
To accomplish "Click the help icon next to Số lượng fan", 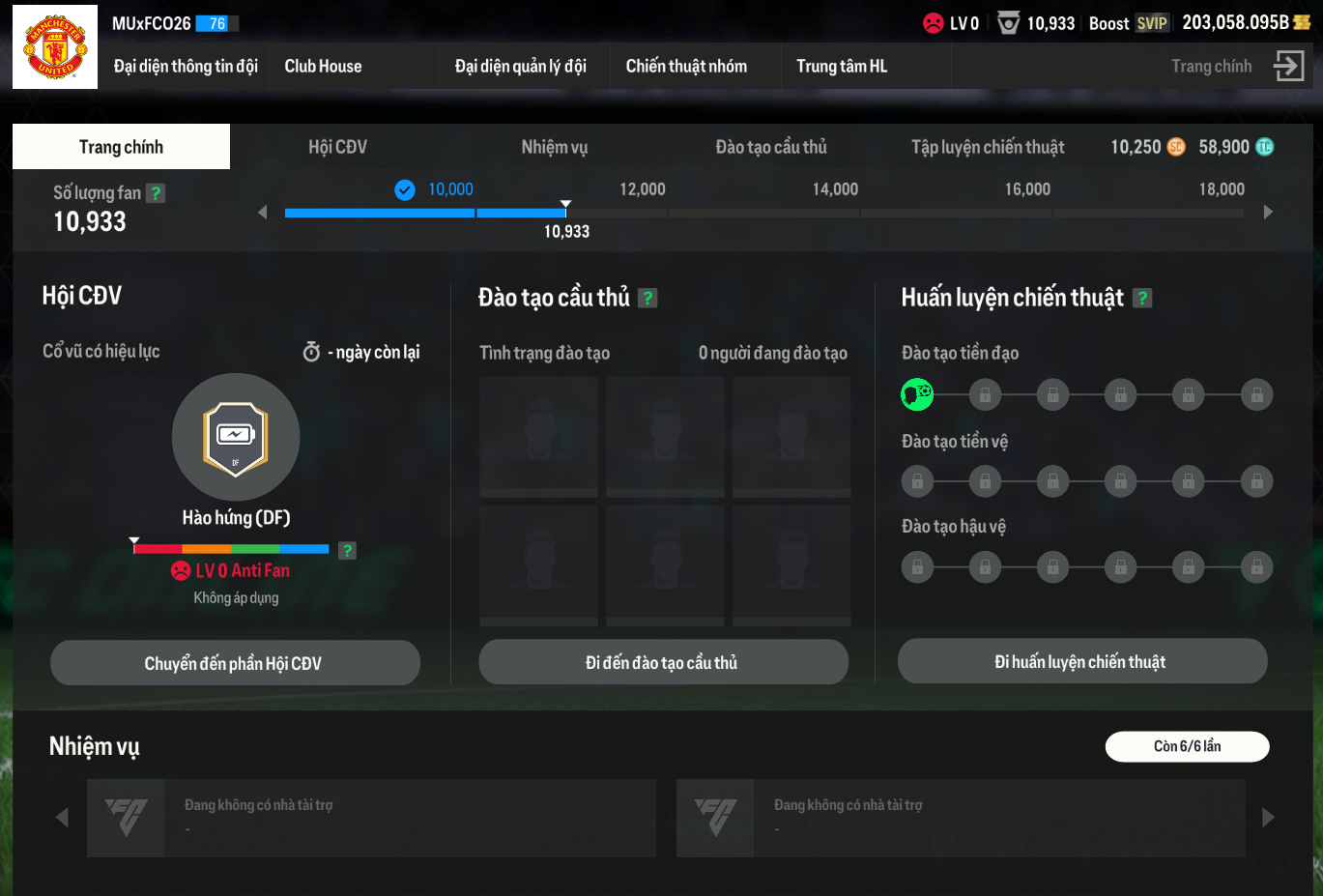I will 156,193.
